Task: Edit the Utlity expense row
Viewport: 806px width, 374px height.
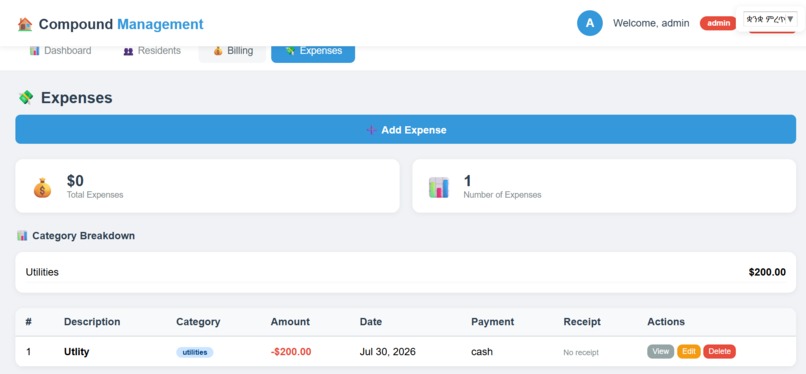Action: tap(689, 351)
